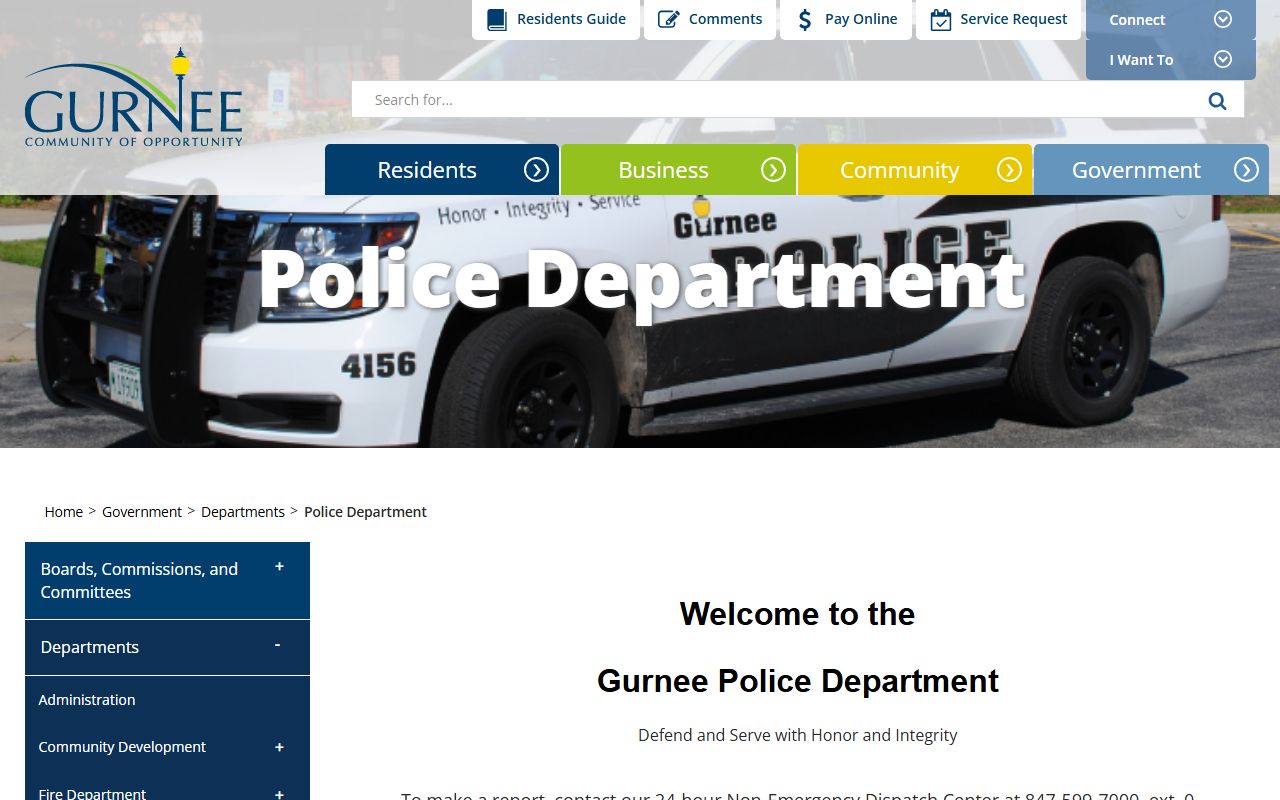The height and width of the screenshot is (800, 1280).
Task: Go to Home breadcrumb
Action: [64, 512]
